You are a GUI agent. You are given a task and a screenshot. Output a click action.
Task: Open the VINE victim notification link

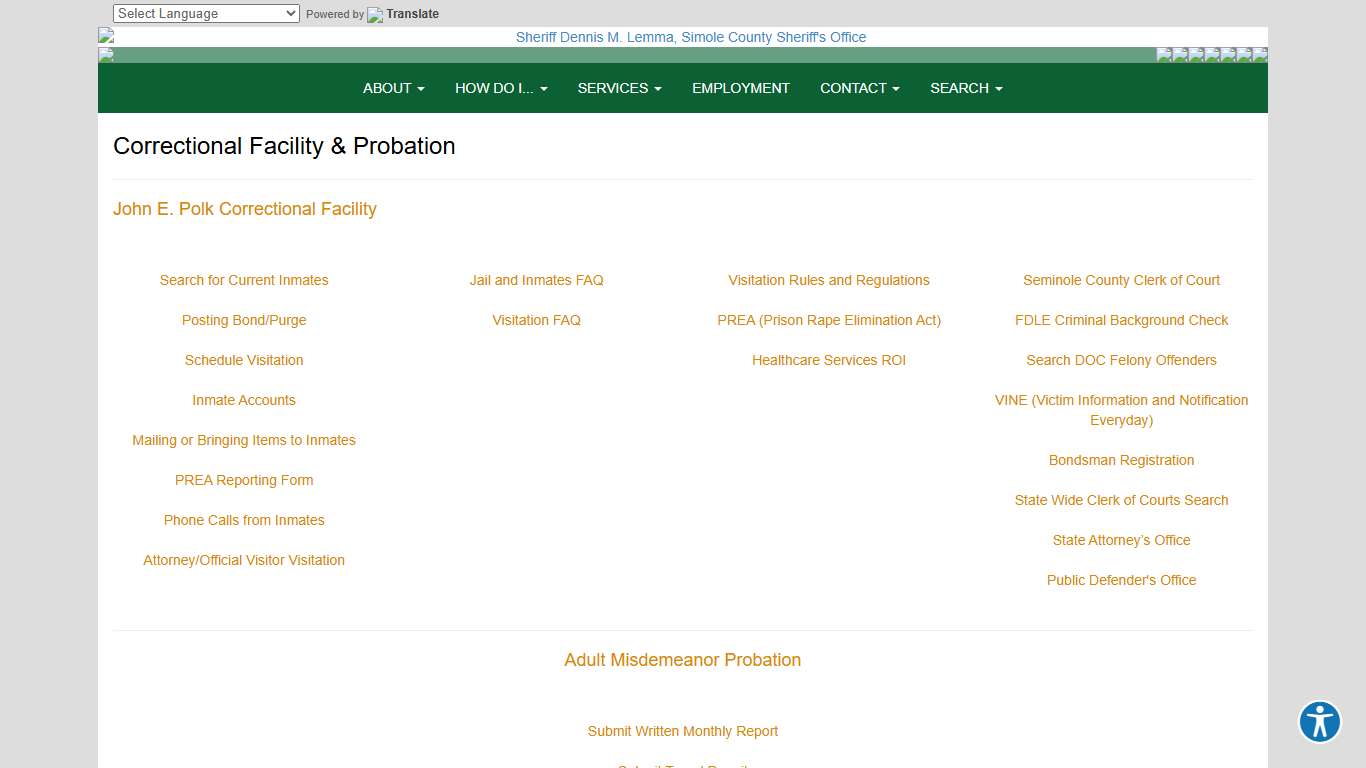1121,410
